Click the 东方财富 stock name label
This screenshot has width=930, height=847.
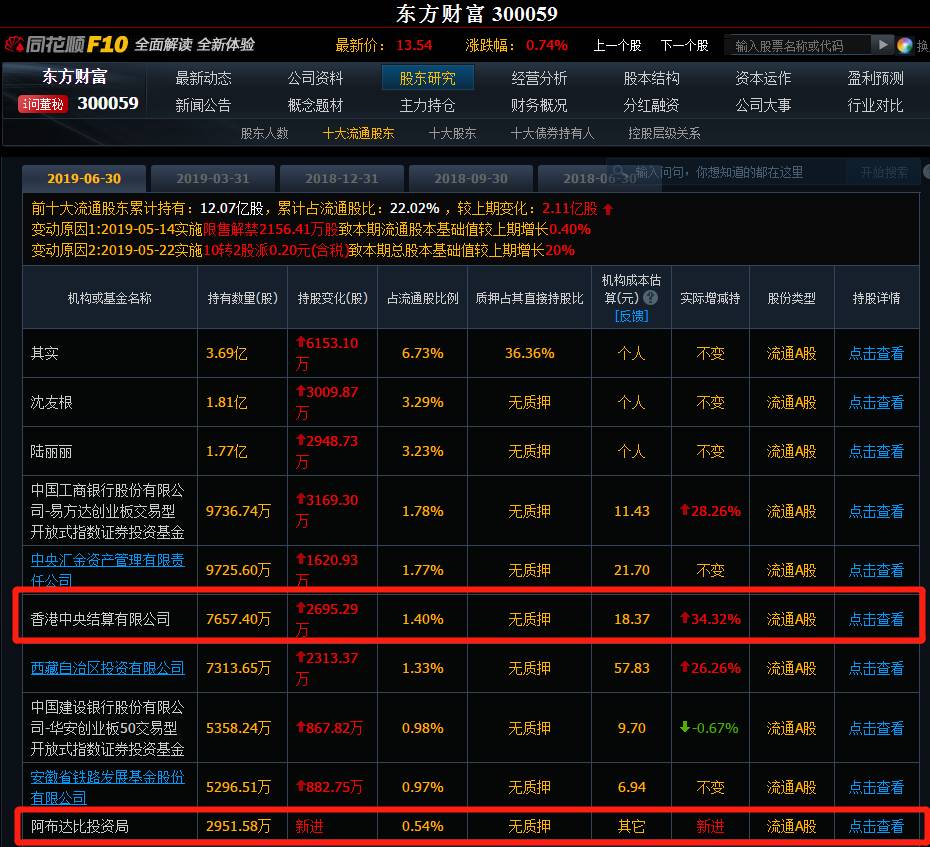click(x=74, y=77)
